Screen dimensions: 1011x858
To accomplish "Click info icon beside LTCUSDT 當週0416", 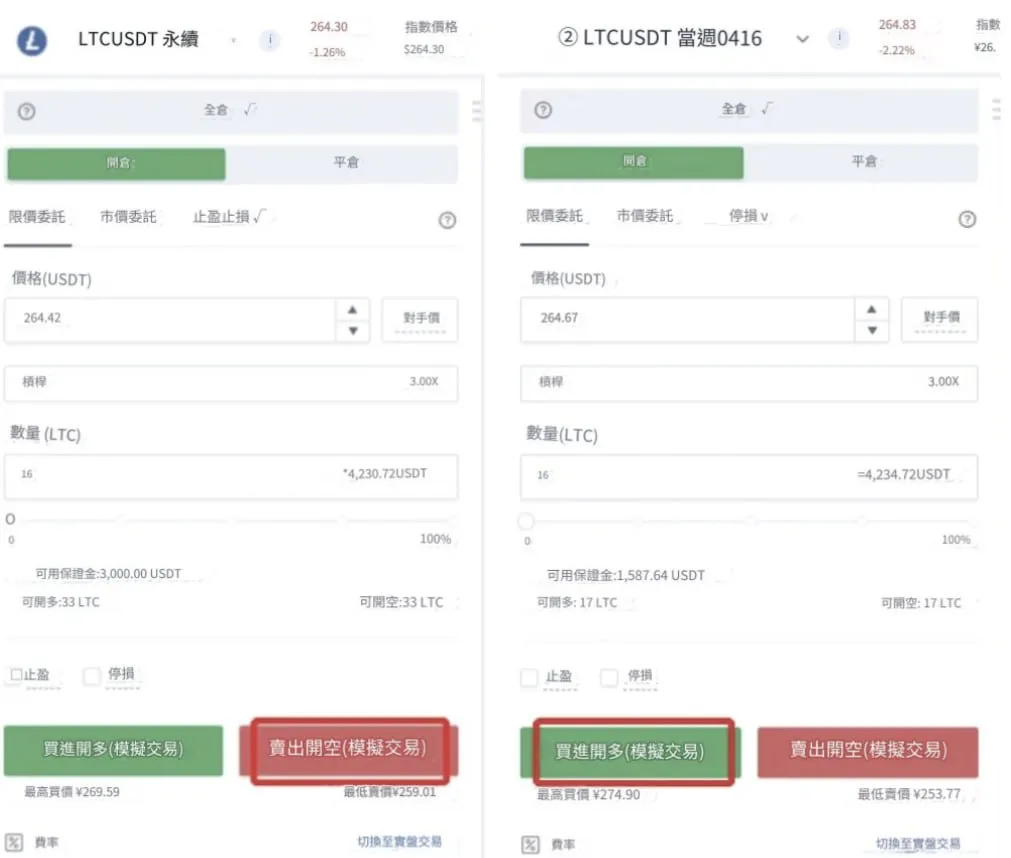I will tap(839, 39).
